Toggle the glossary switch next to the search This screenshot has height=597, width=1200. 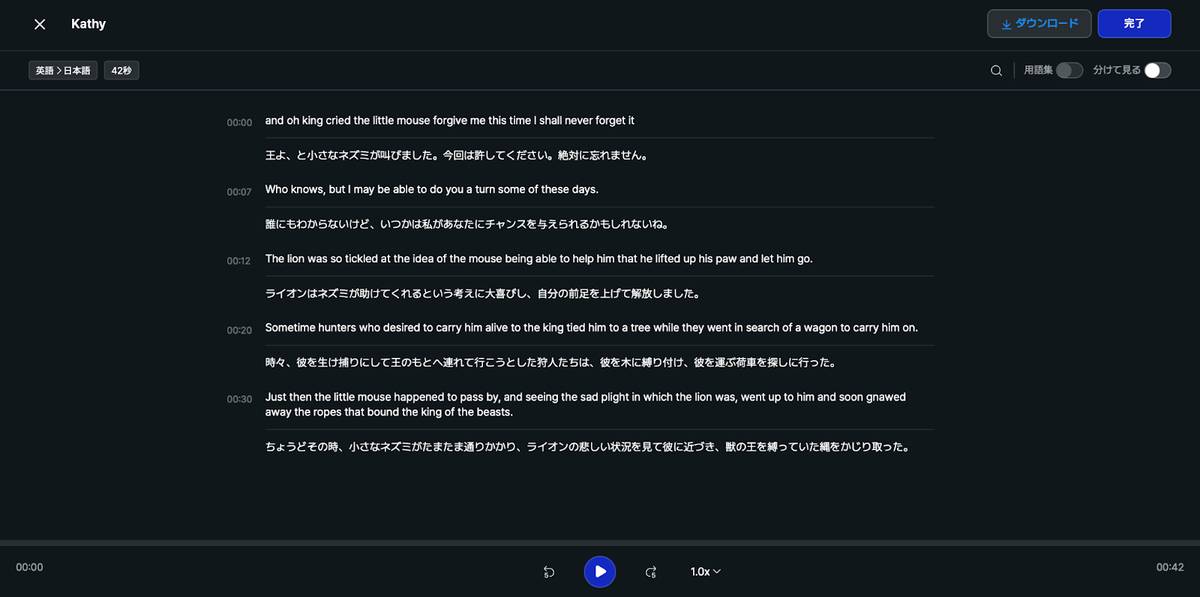[1069, 71]
